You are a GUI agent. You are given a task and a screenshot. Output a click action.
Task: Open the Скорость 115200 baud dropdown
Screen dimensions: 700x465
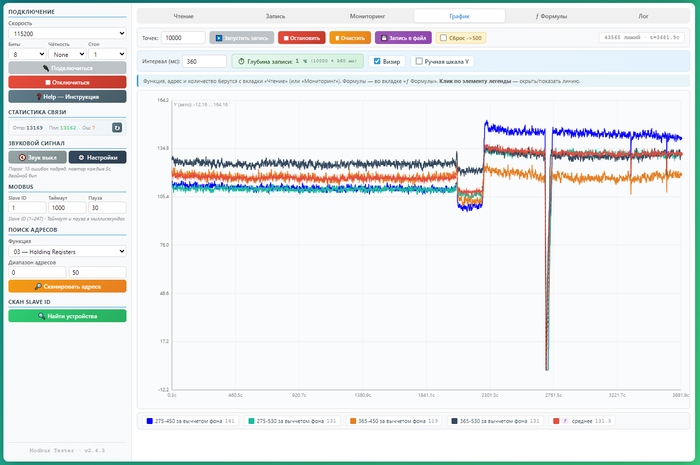67,33
